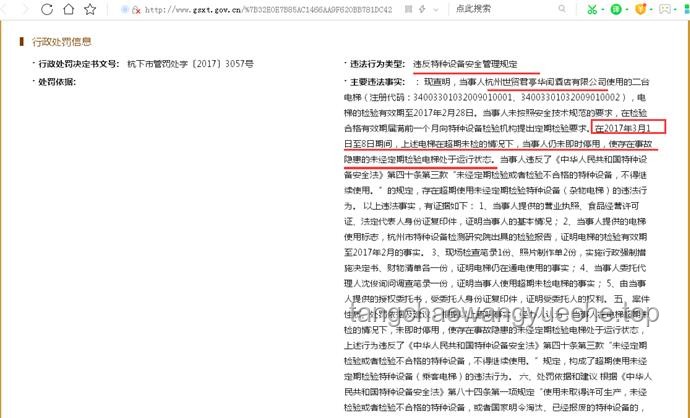
Task: Click the 违法行为类型 label
Action: (377, 64)
